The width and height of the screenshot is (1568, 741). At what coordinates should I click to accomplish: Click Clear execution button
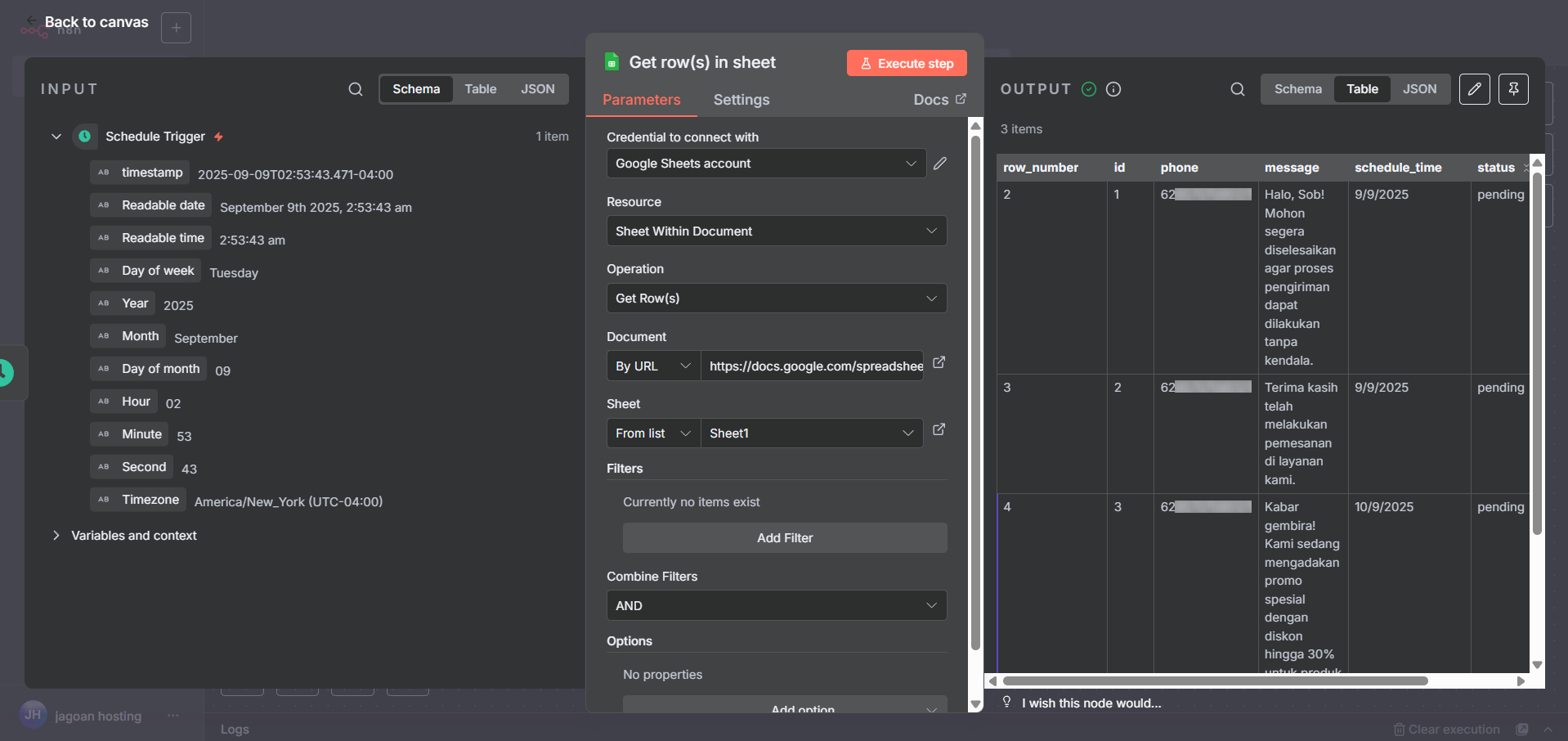coord(1446,730)
